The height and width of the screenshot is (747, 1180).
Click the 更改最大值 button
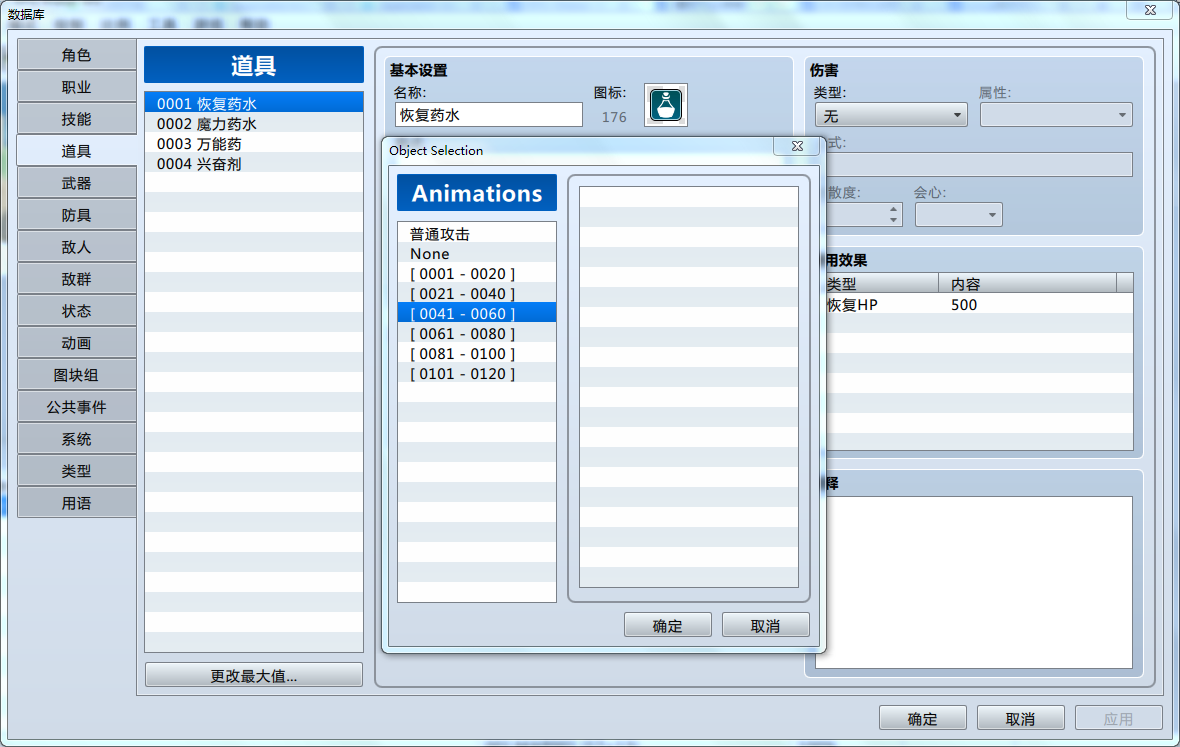pyautogui.click(x=254, y=675)
